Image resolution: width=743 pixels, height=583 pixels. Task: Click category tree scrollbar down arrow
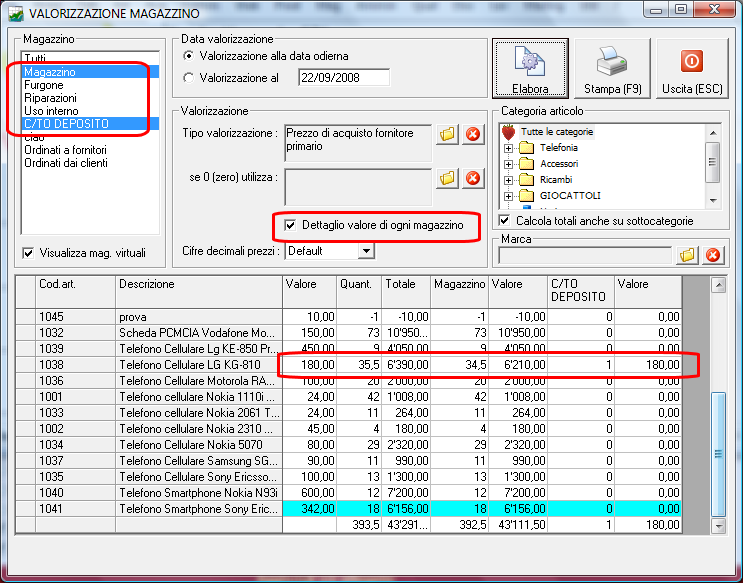(713, 201)
